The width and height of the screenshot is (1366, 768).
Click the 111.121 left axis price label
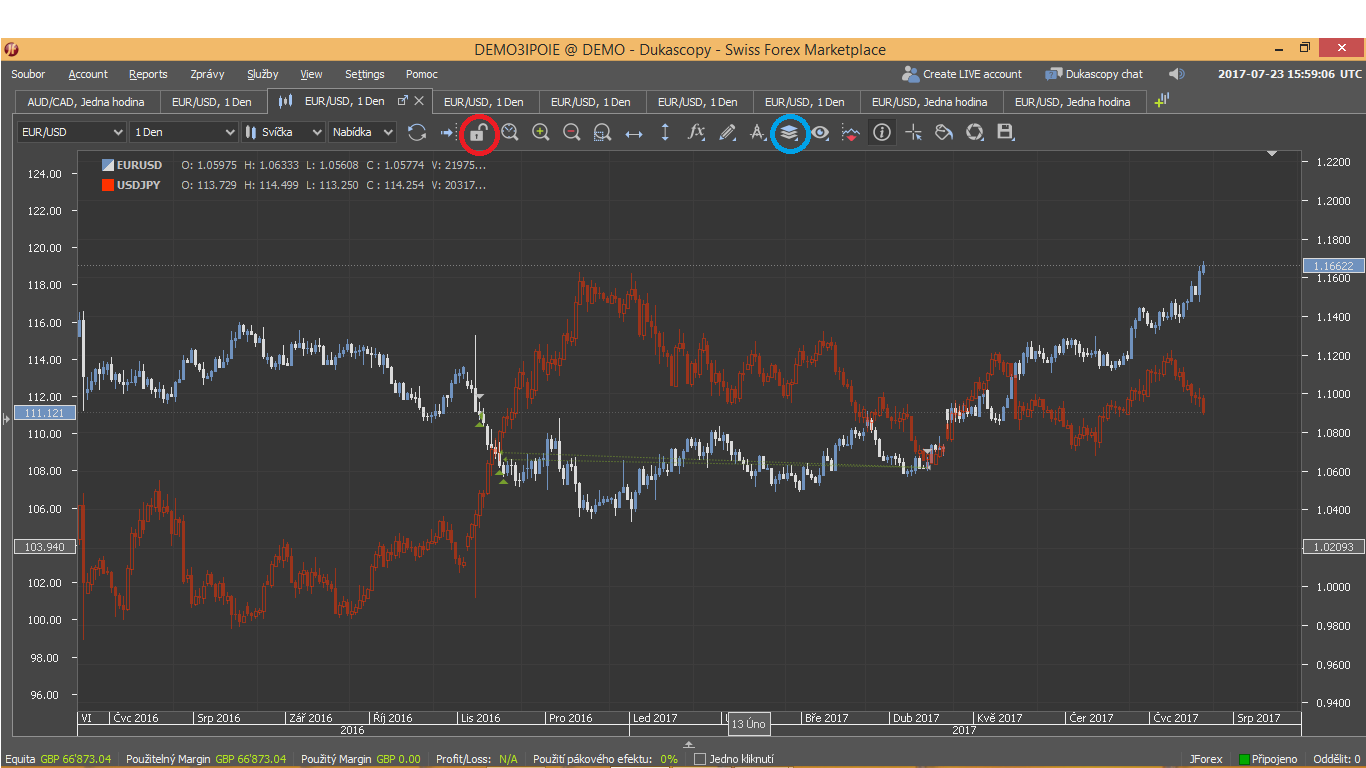(x=44, y=413)
